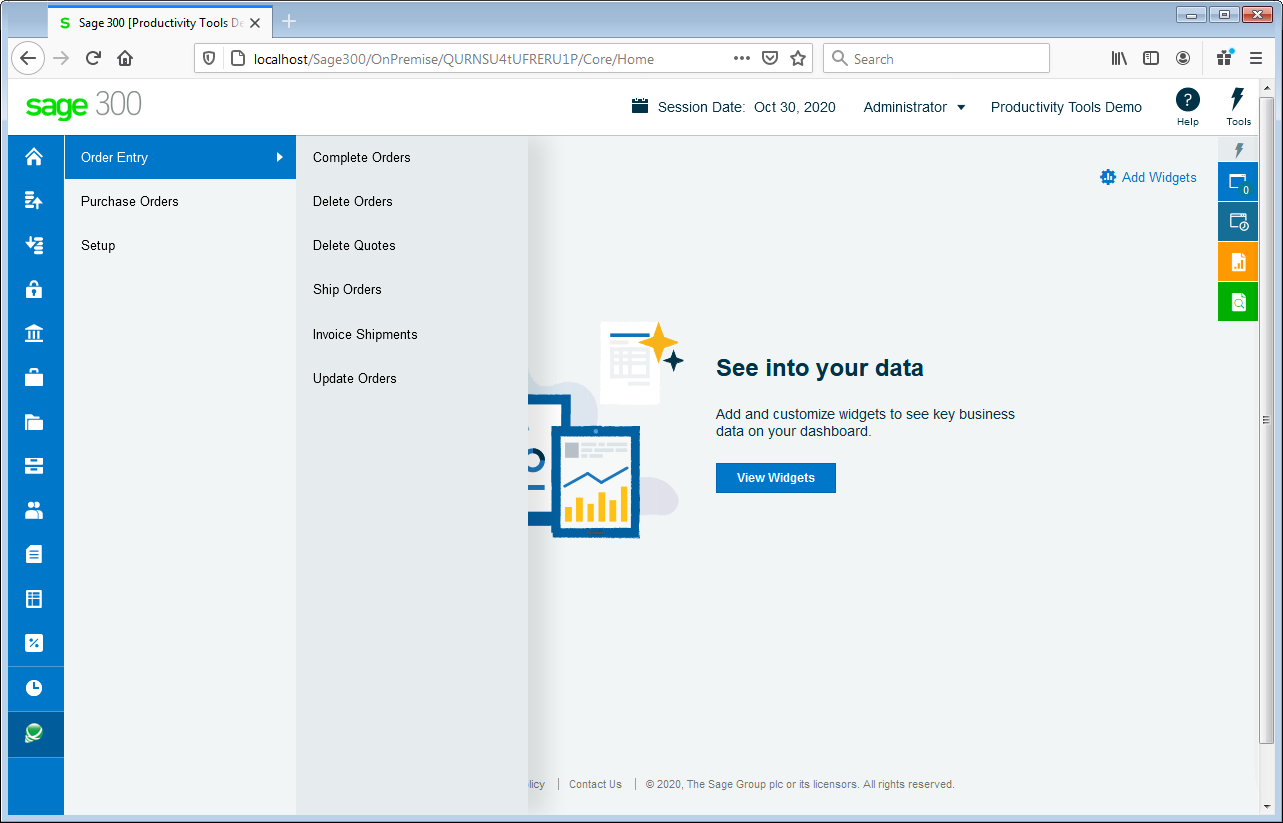Click the Session Date value Oct 30, 2020
Screen dimensions: 1283x823
coord(795,107)
